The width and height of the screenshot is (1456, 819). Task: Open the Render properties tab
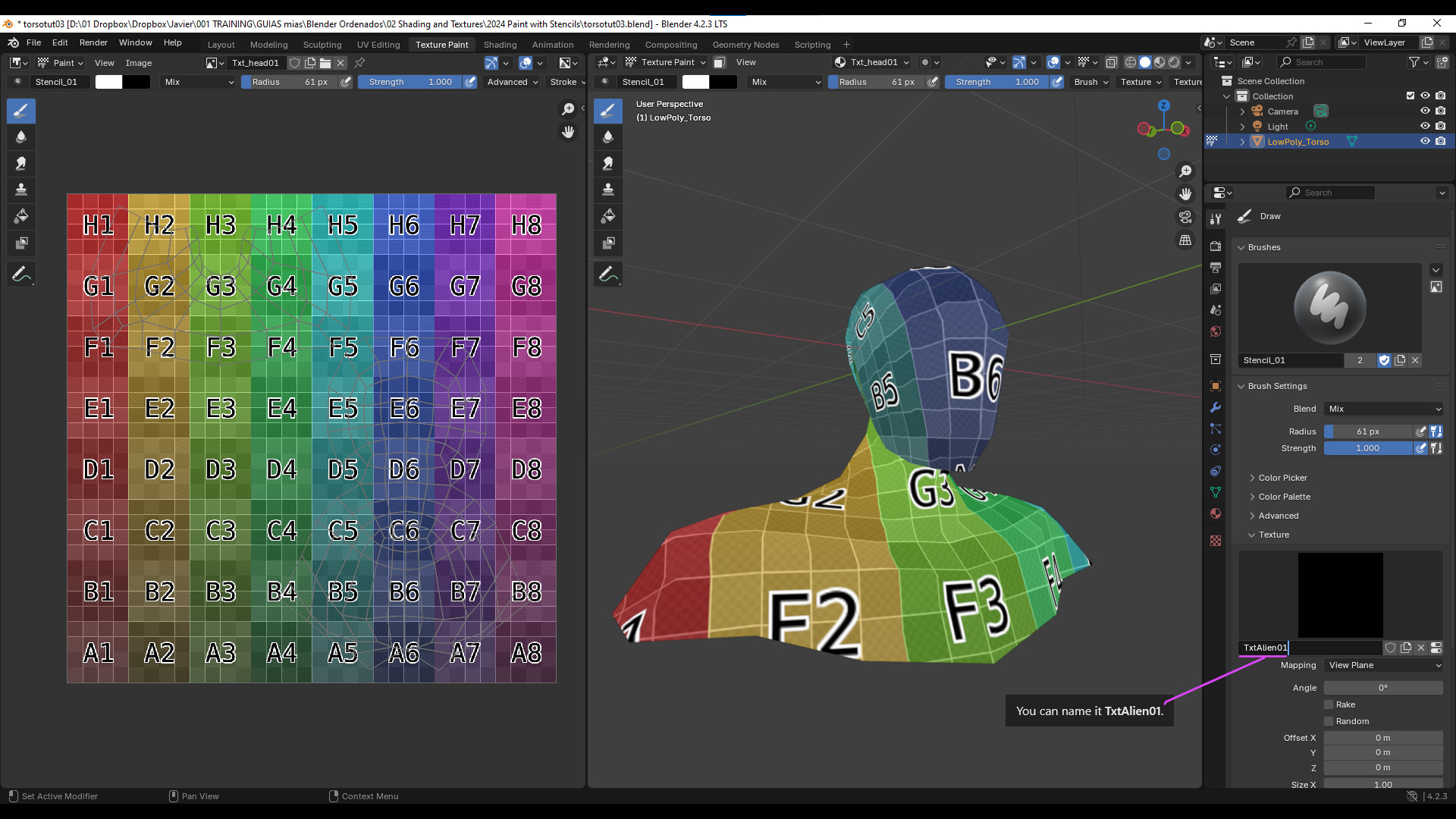coord(1216,246)
